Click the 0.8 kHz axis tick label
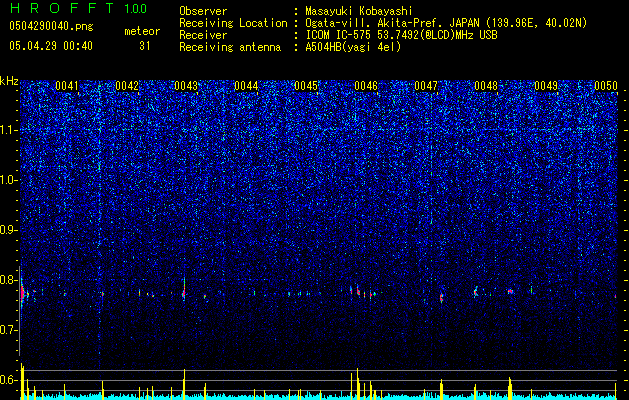This screenshot has width=629, height=400. point(9,280)
